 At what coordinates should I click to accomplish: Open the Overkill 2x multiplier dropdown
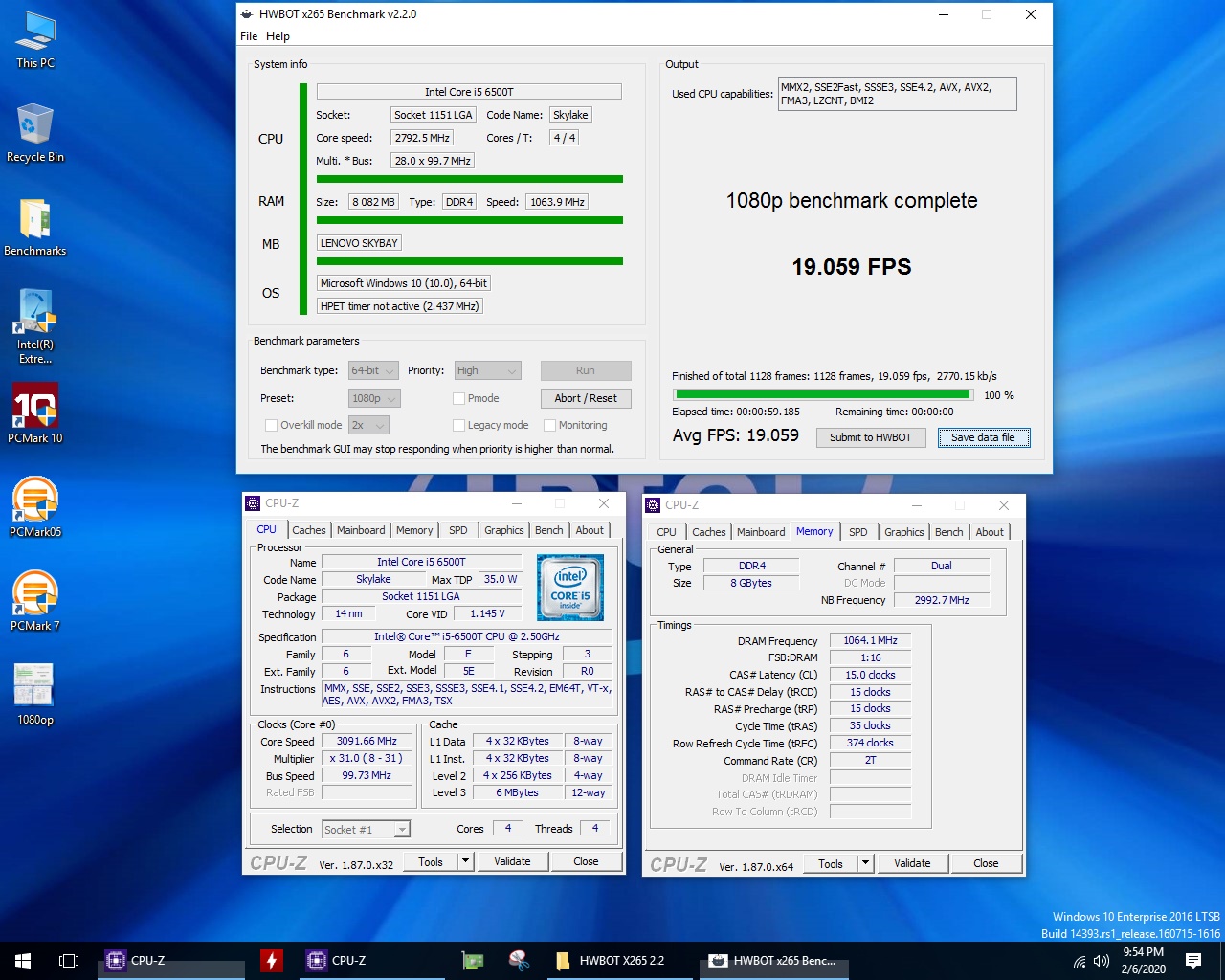tap(368, 426)
